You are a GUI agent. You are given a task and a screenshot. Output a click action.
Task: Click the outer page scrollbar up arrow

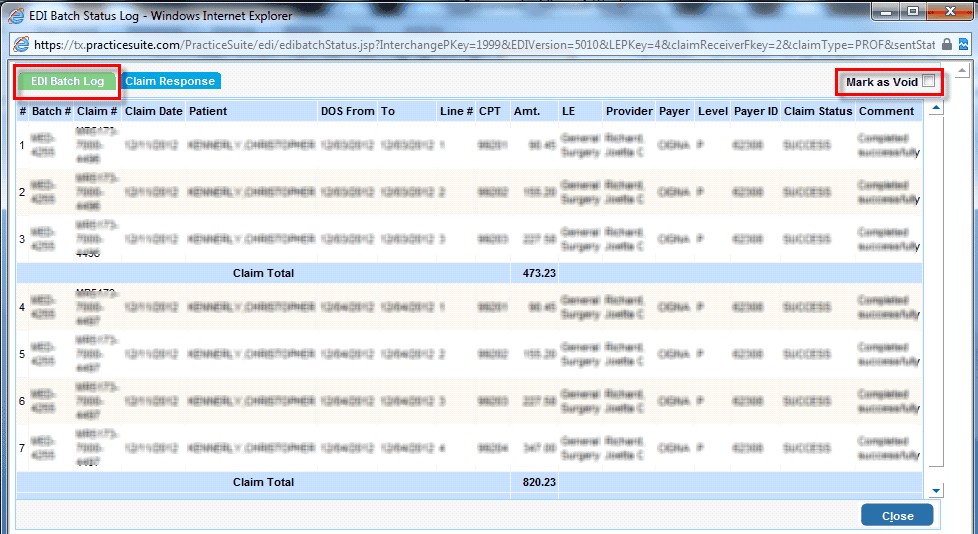(x=961, y=72)
